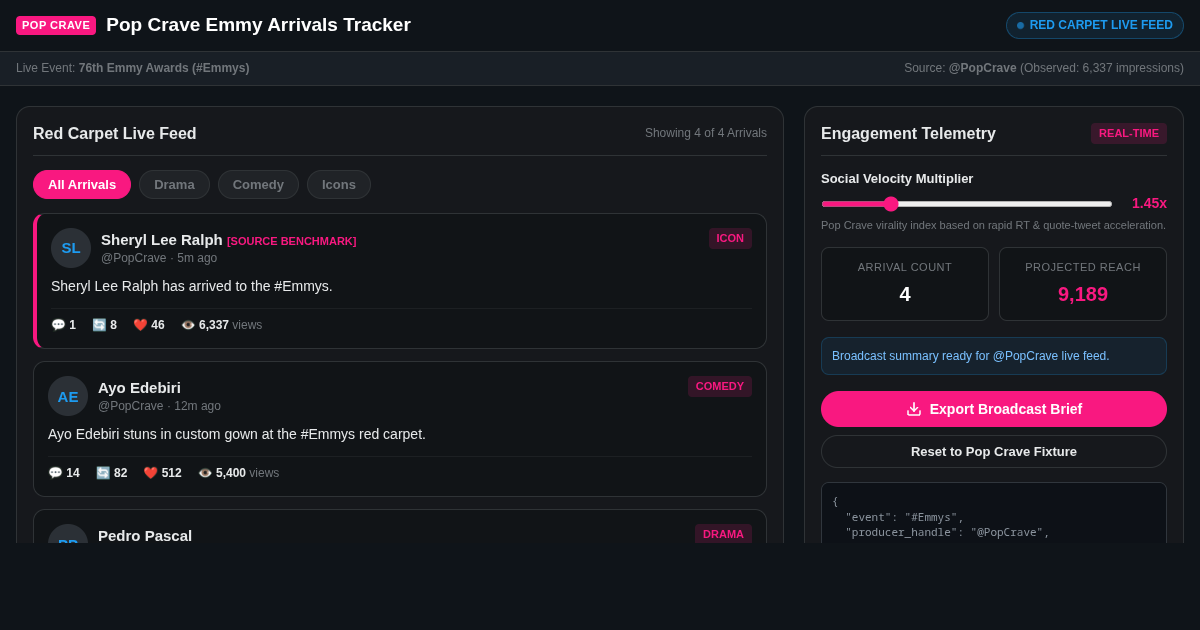Click the heart icon on Sheryl Lee Ralph post
Viewport: 1200px width, 630px height.
(x=140, y=325)
